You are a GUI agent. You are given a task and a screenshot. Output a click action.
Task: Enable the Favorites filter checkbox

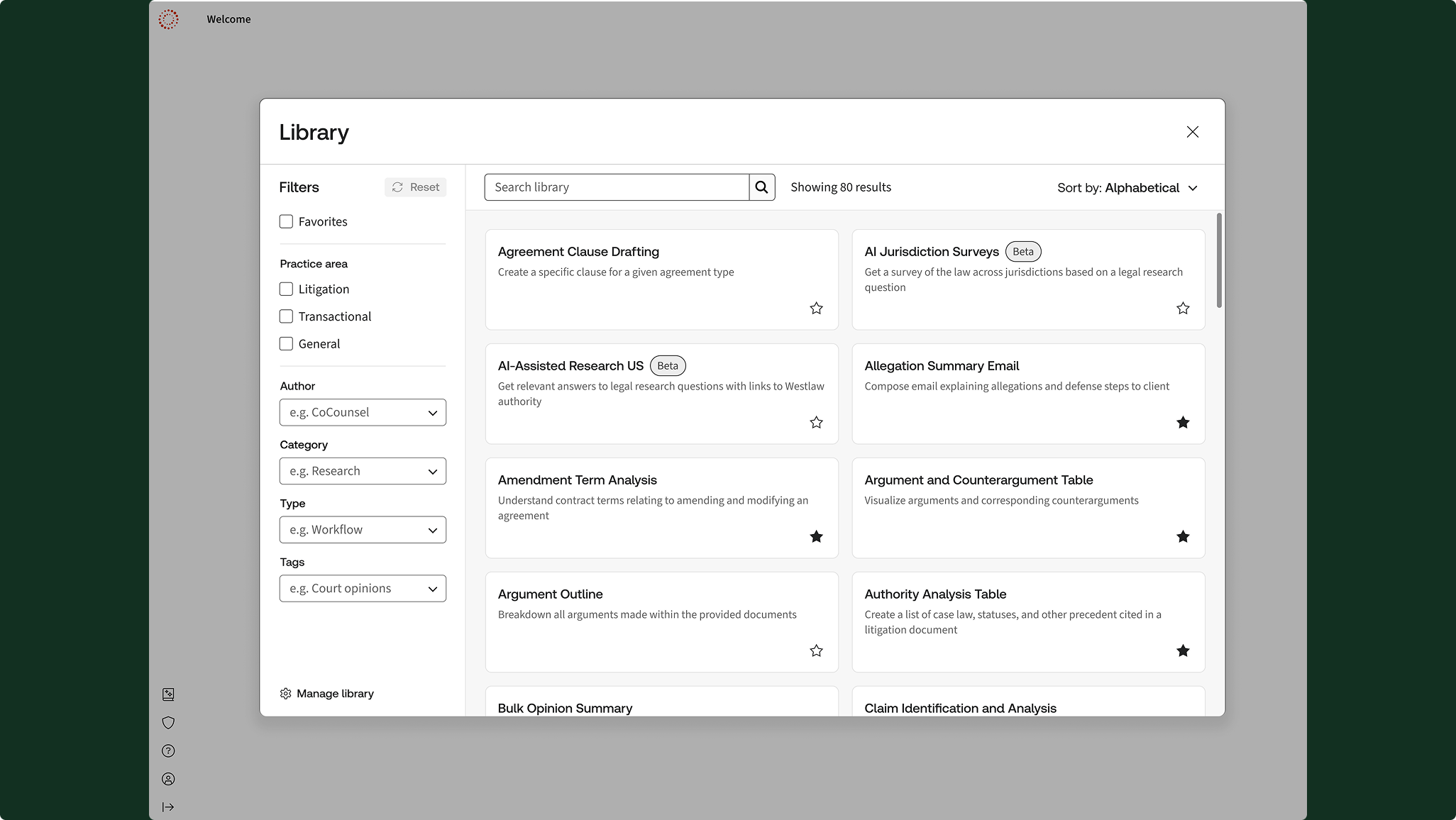pyautogui.click(x=286, y=221)
